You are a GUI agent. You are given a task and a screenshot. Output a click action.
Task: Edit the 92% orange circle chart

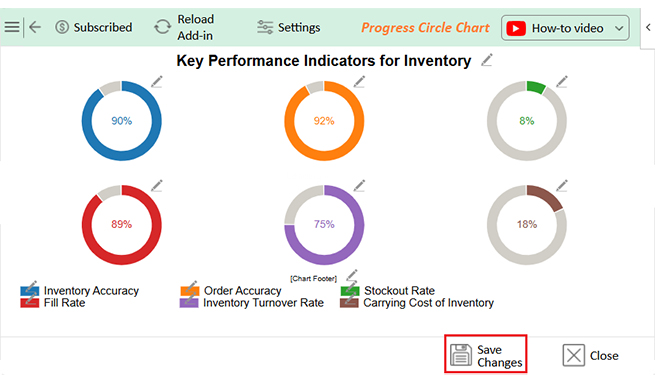pyautogui.click(x=359, y=82)
